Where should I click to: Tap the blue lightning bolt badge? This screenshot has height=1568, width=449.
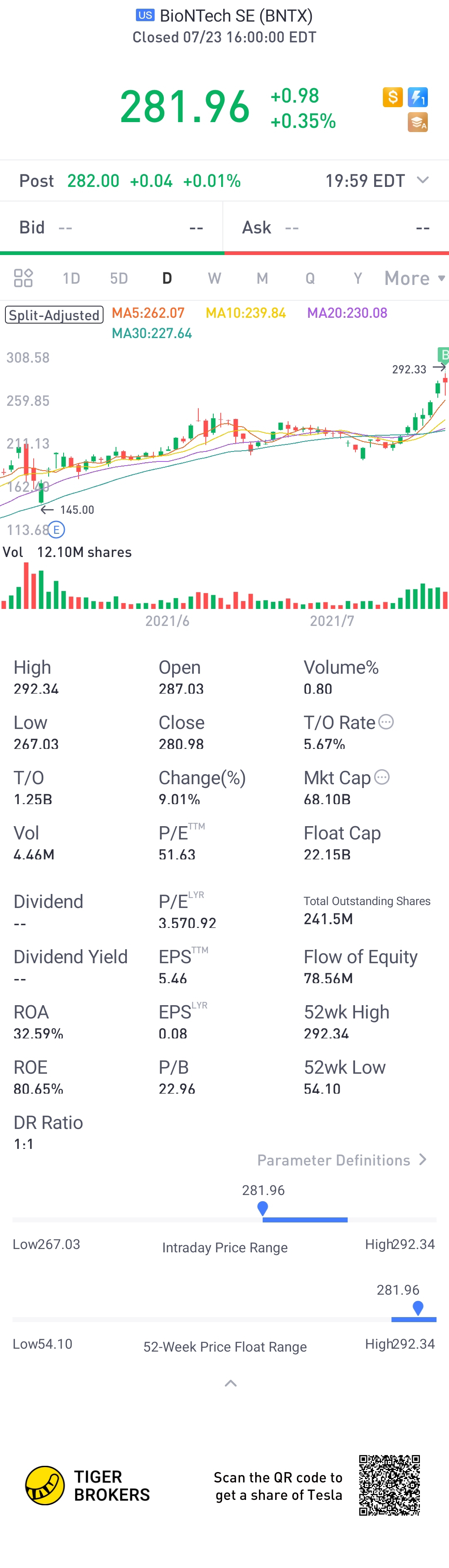418,97
